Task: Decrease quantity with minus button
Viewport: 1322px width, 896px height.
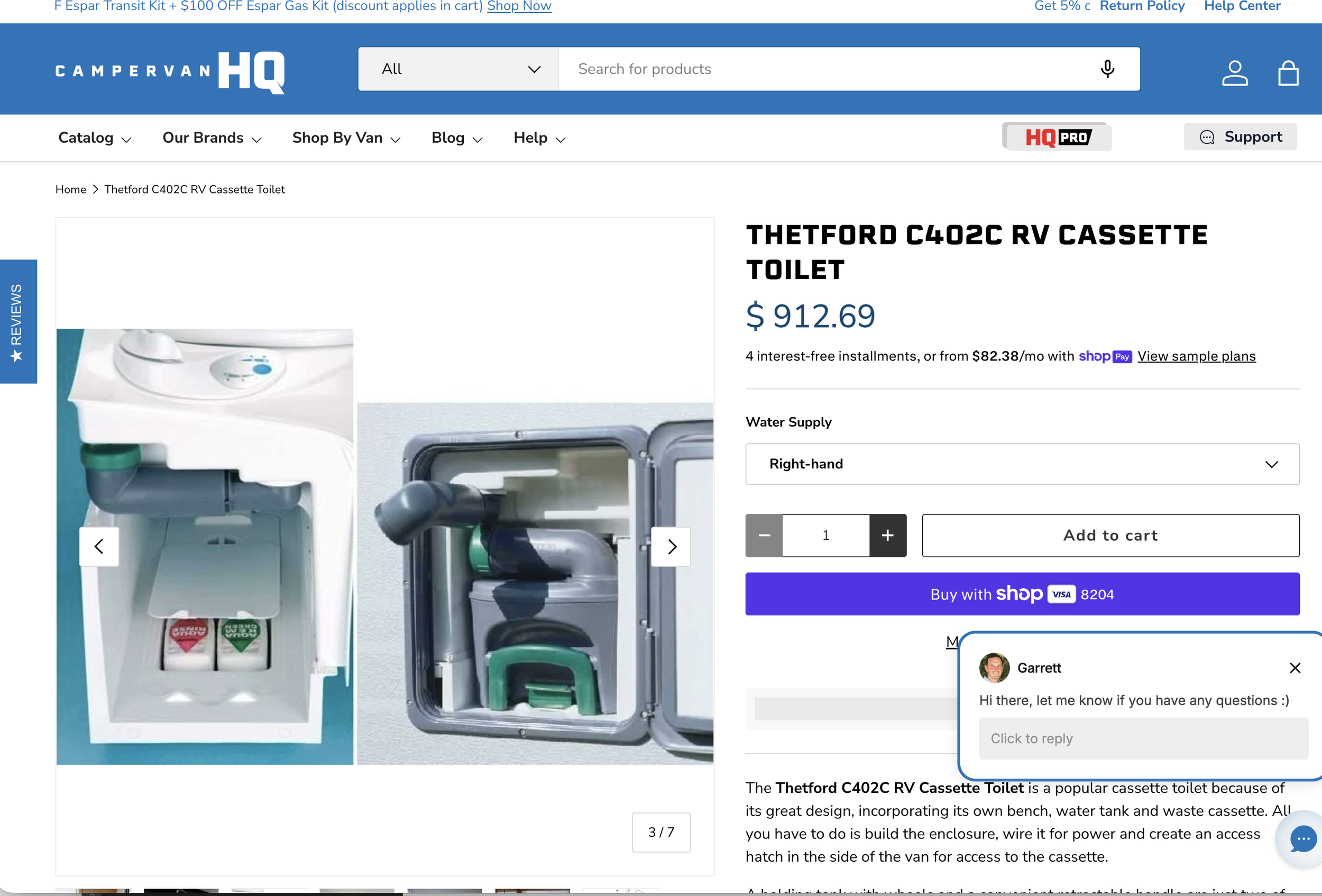Action: 764,535
